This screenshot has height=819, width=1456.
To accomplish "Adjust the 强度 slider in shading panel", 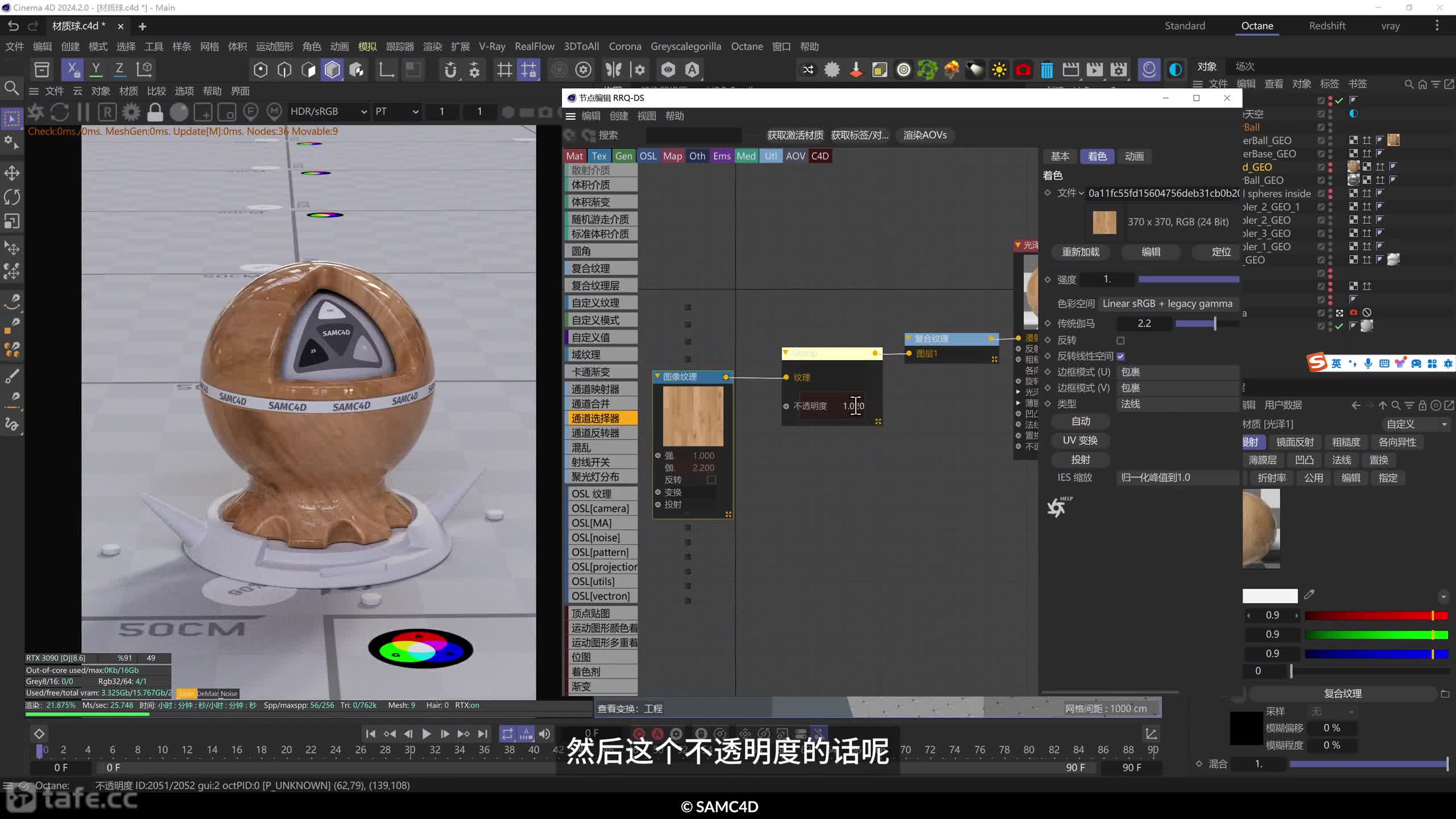I will click(1189, 279).
